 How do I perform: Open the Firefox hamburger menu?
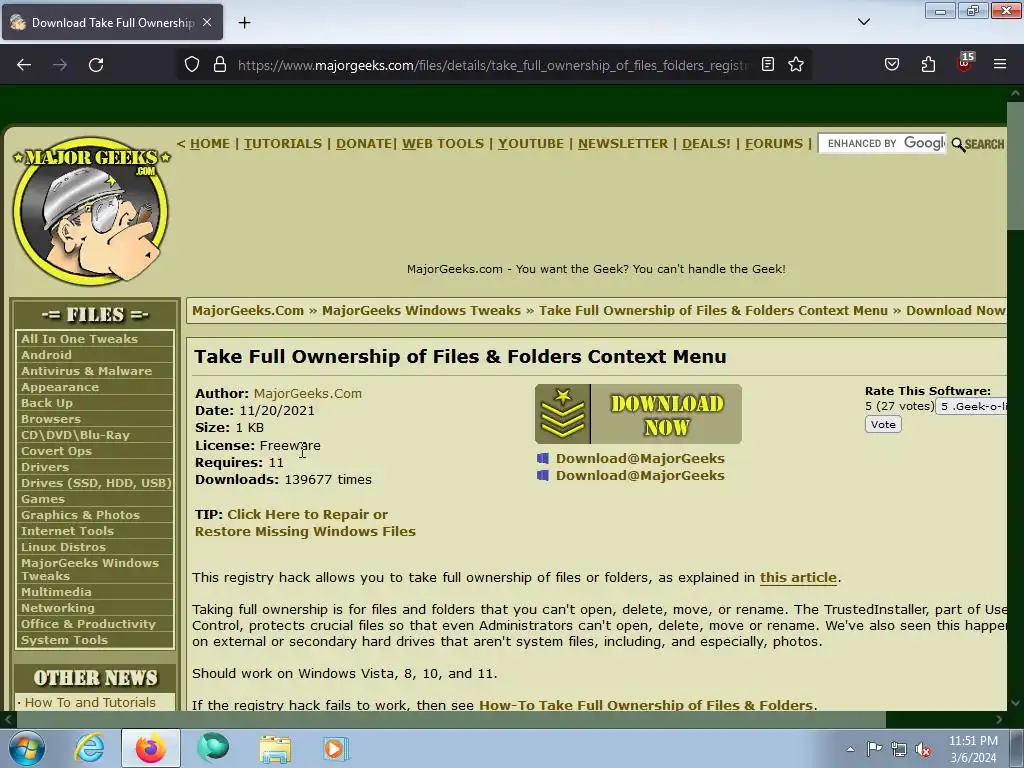pyautogui.click(x=1000, y=64)
